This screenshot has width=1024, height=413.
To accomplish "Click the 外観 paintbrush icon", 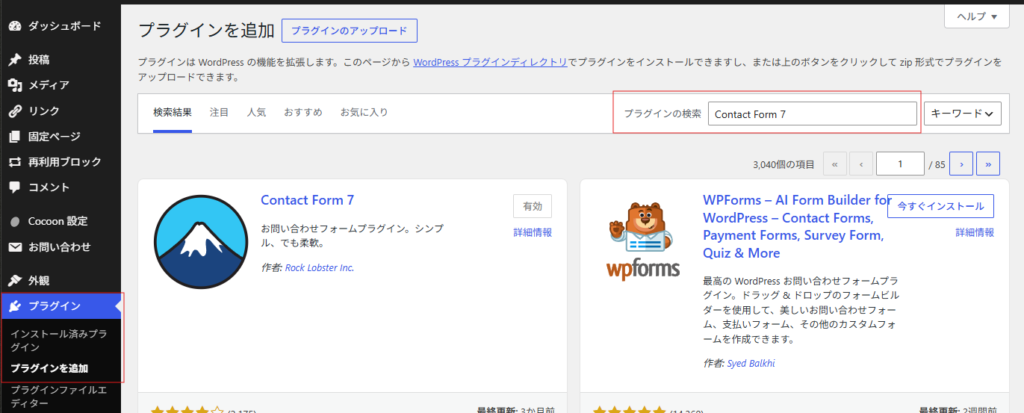I will point(15,281).
